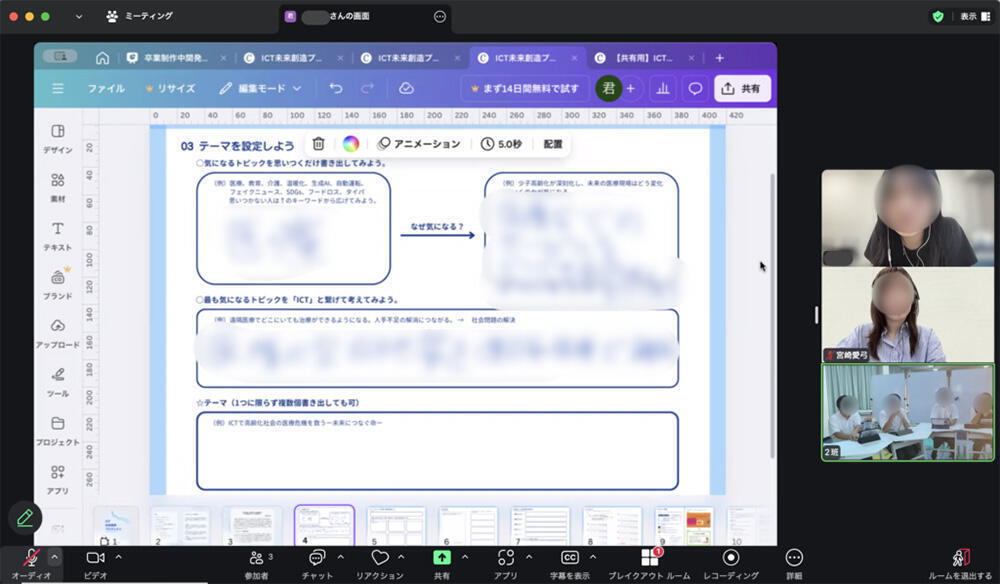Open the ファイル menu

coord(106,88)
